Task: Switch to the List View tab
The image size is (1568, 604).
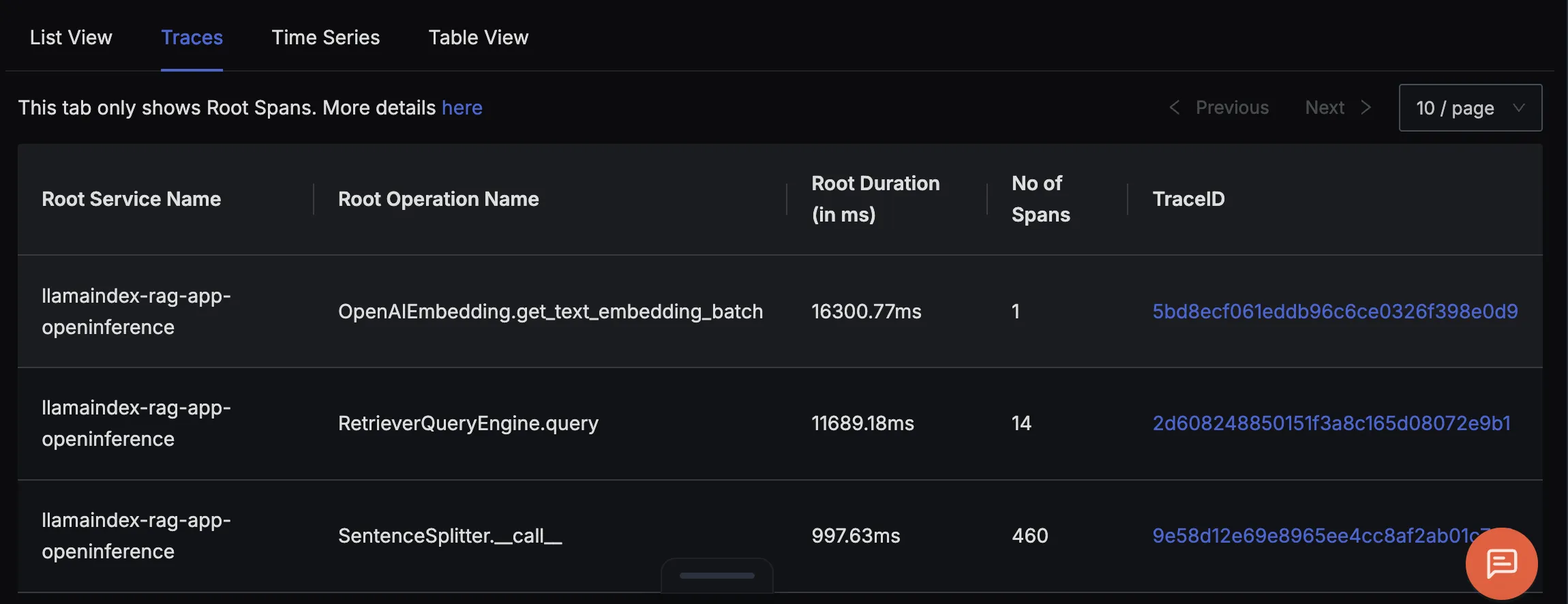Action: 71,37
